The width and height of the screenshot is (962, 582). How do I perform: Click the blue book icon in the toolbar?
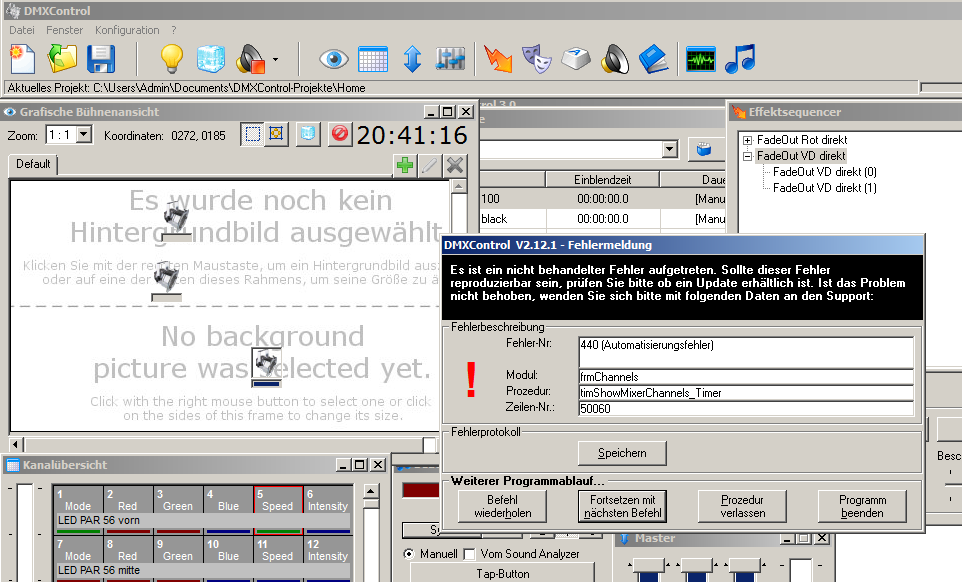pyautogui.click(x=653, y=59)
